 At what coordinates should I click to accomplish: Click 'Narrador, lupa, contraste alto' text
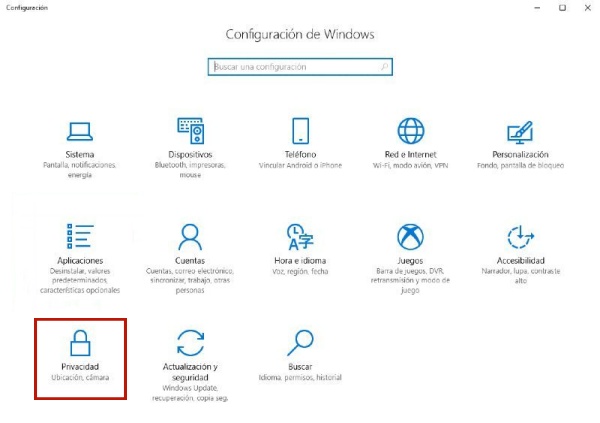(x=520, y=276)
